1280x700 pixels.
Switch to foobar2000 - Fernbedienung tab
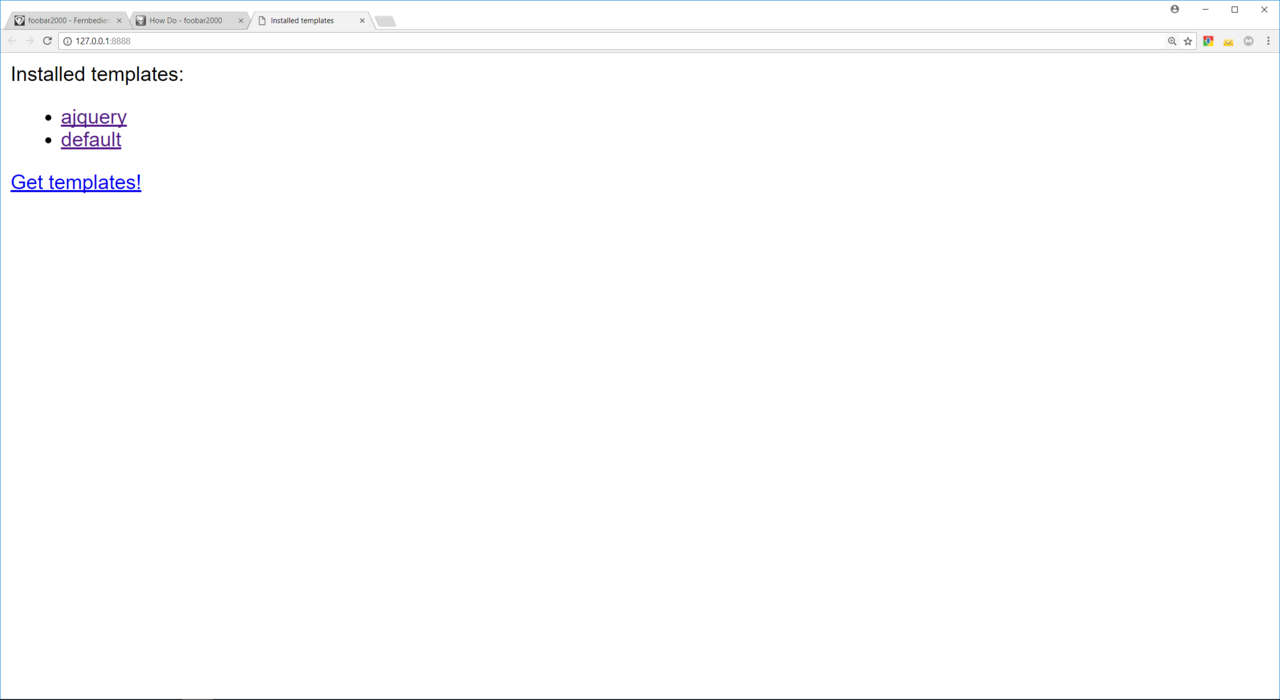tap(68, 20)
